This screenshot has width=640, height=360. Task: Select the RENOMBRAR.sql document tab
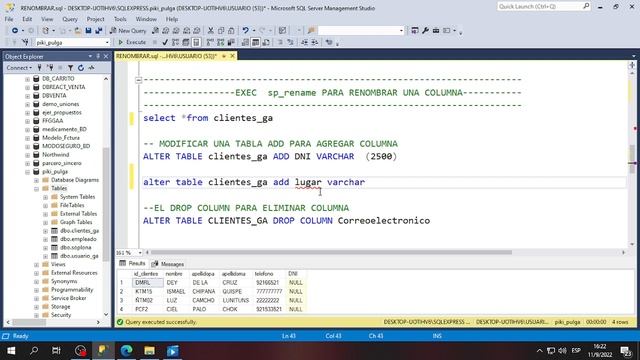166,56
